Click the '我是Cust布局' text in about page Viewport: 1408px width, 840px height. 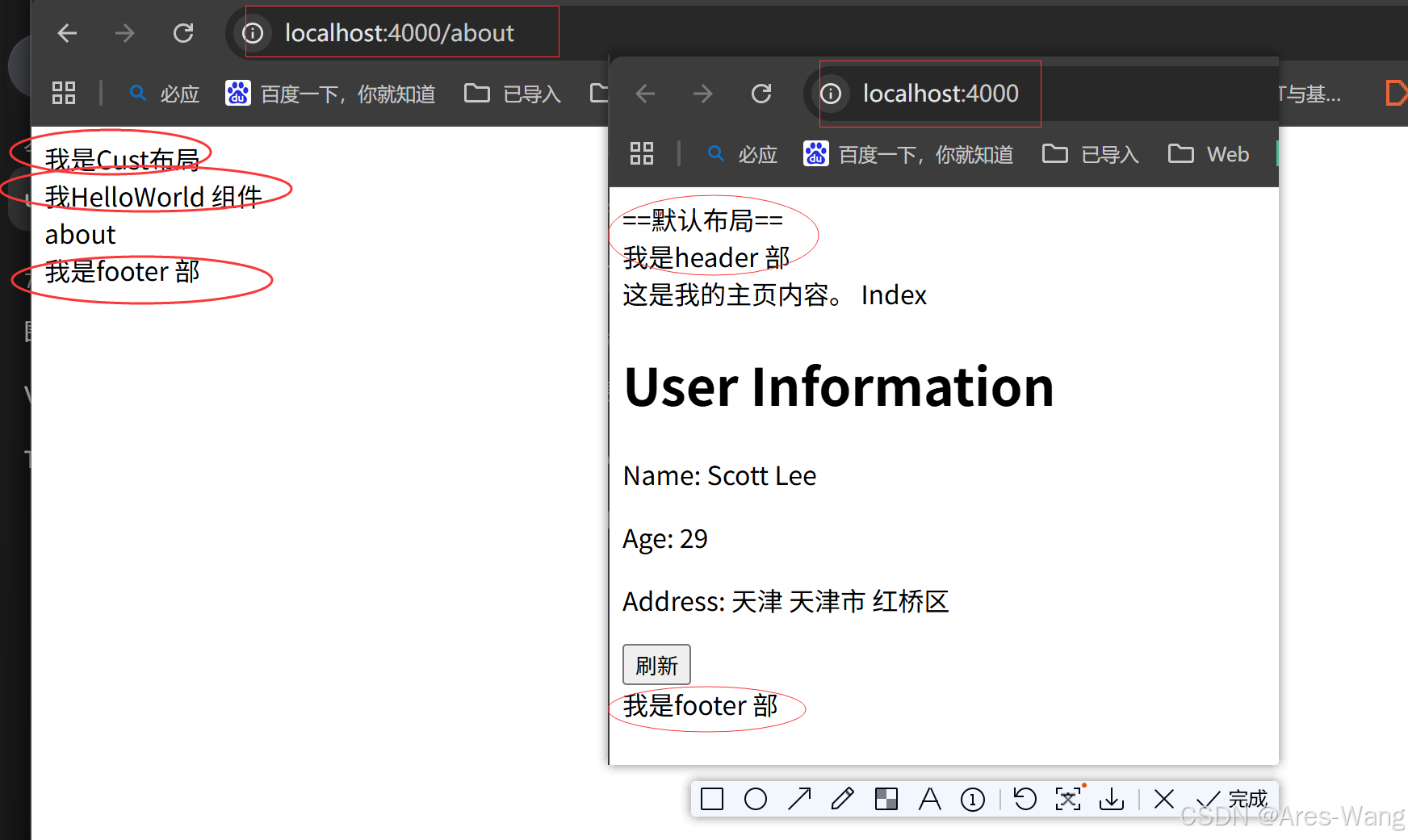tap(122, 159)
